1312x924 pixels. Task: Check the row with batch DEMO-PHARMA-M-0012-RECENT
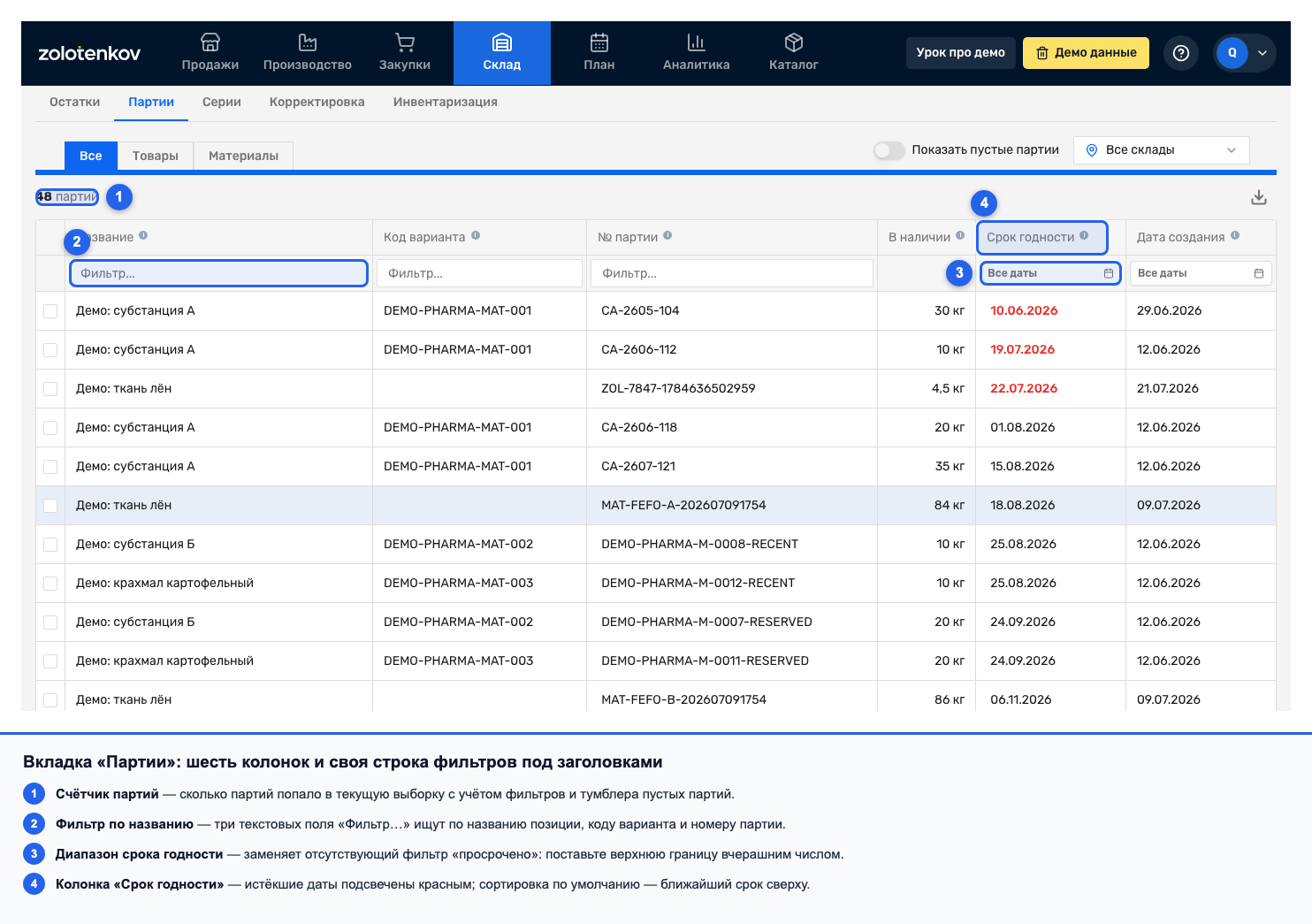(x=50, y=584)
